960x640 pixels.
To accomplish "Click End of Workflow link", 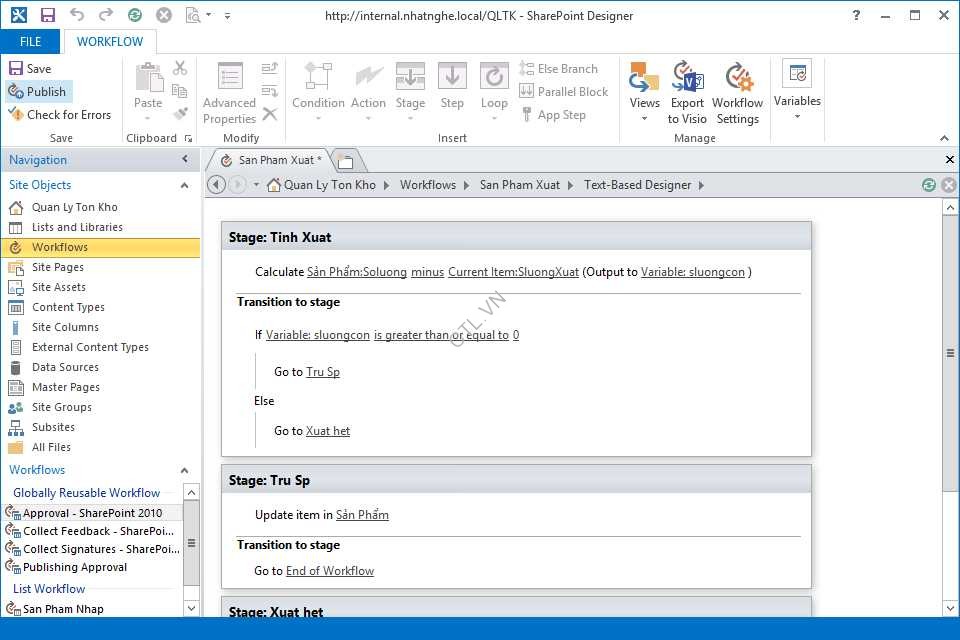I will pos(330,571).
